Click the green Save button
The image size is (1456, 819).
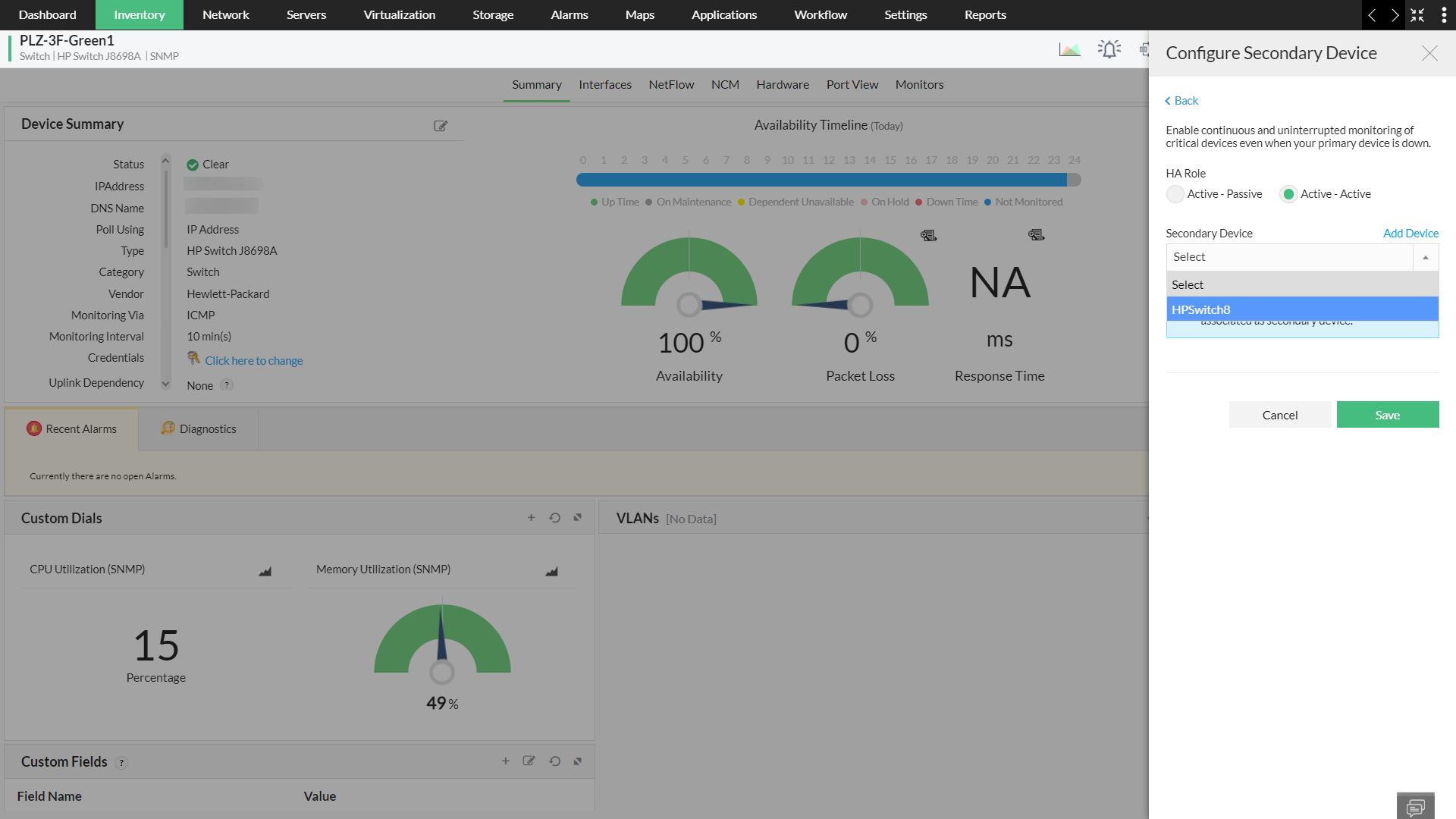click(1387, 415)
